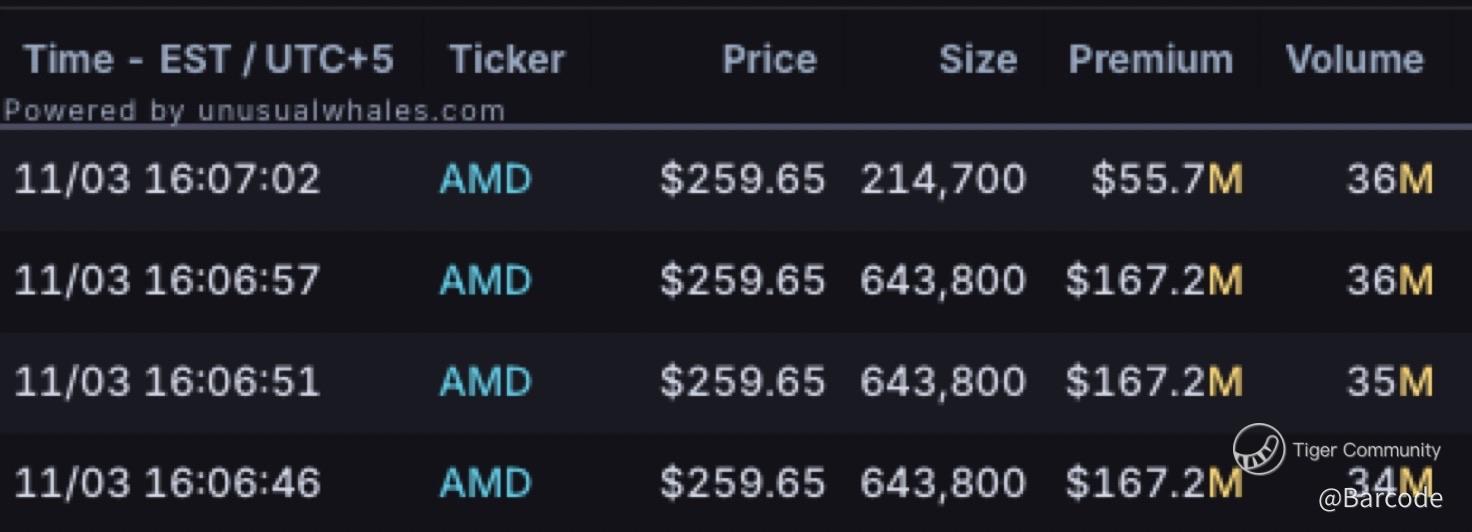
Task: Sort by the Time - EST / UTC+5 column
Action: pyautogui.click(x=208, y=60)
